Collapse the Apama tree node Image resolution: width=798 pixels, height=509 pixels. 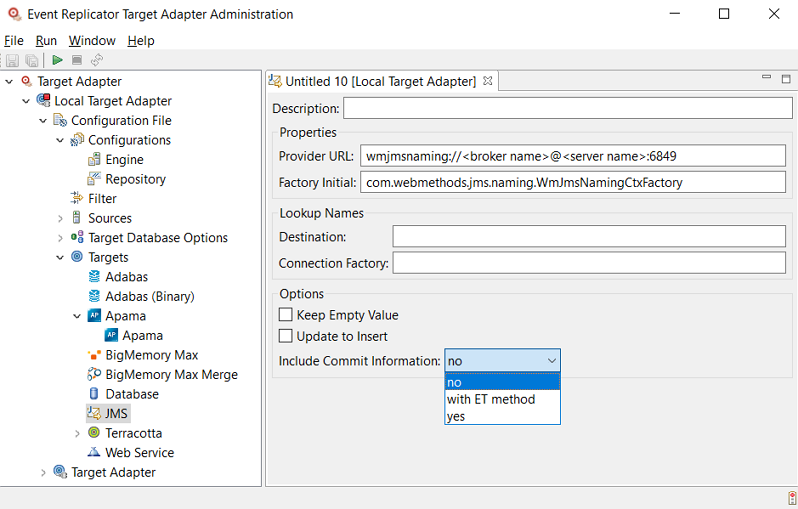click(x=77, y=316)
